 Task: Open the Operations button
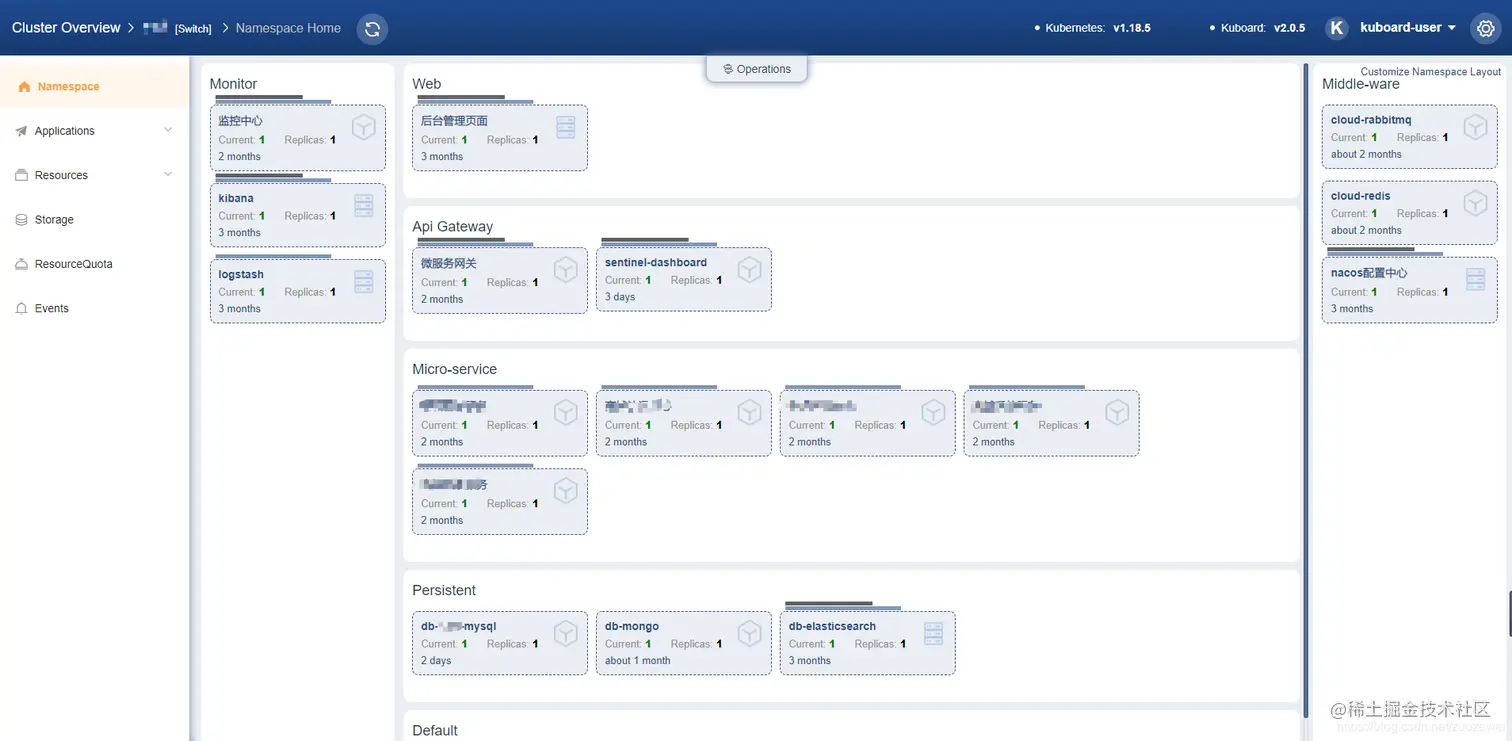[757, 69]
